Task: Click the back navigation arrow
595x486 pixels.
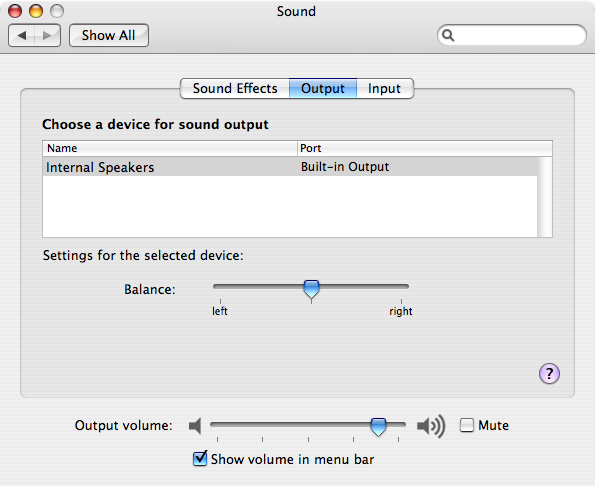Action: (22, 36)
